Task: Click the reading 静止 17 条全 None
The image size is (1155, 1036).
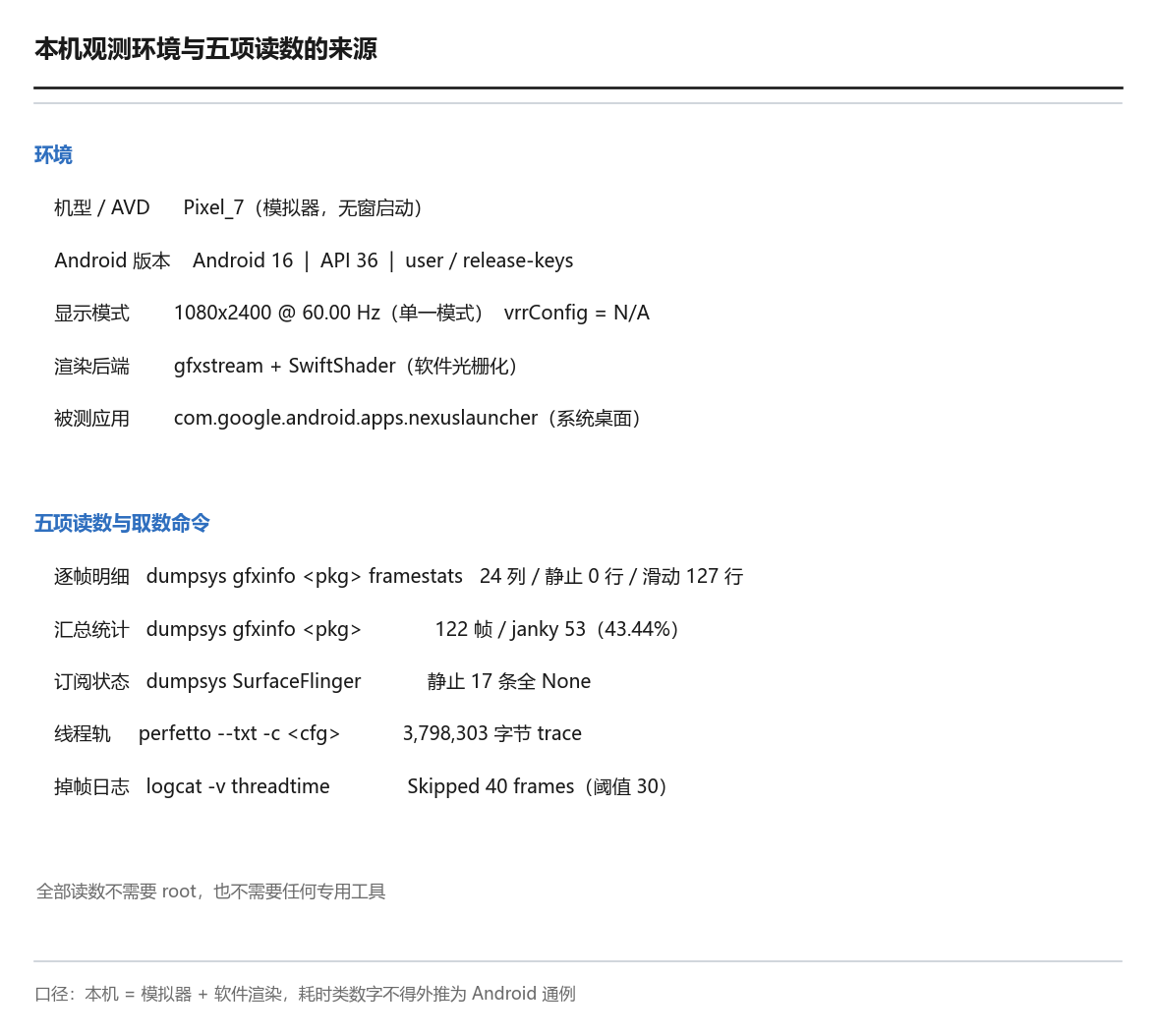Action: point(509,682)
